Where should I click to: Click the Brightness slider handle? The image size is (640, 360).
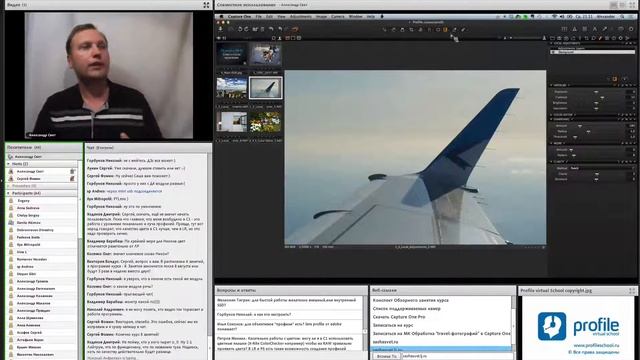[596, 103]
